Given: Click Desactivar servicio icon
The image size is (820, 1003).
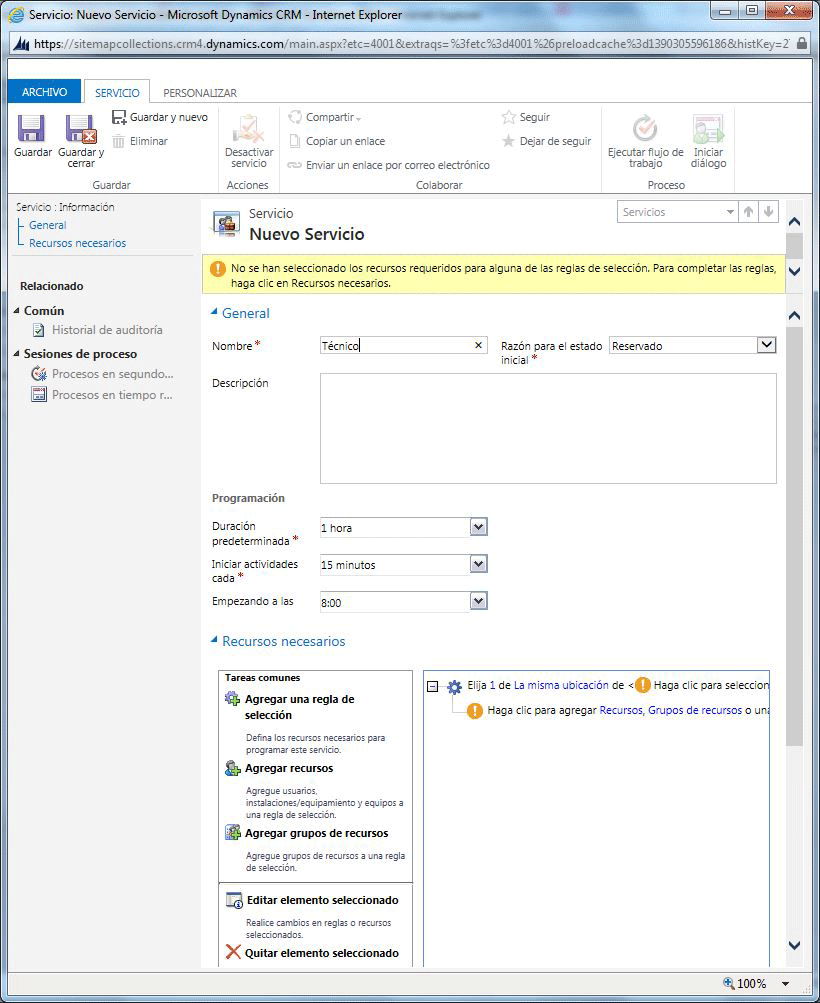Looking at the screenshot, I should [x=248, y=129].
